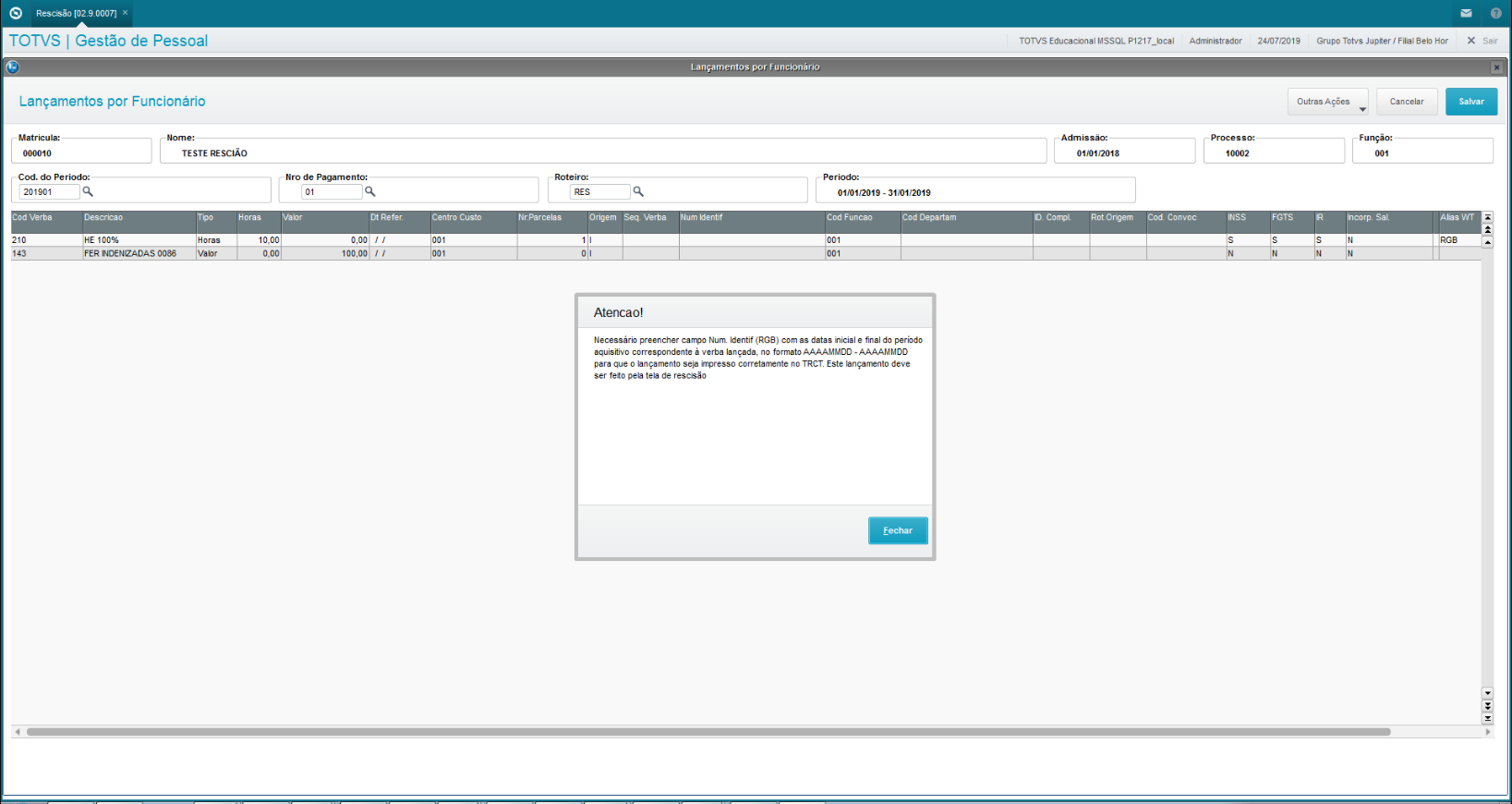Click the Cancelar button
The height and width of the screenshot is (804, 1512).
point(1407,102)
